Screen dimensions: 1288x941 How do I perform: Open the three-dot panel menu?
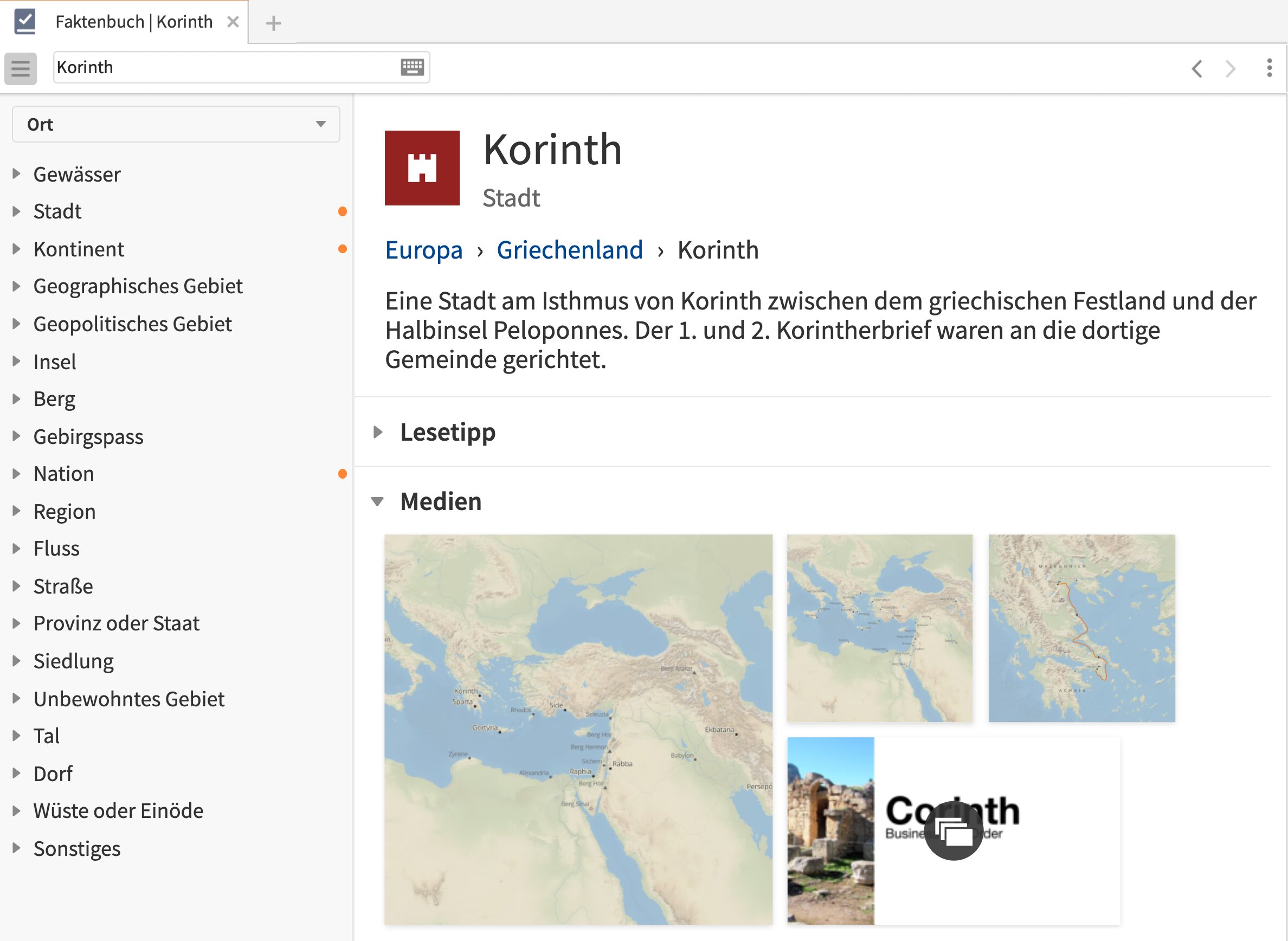coord(1269,68)
